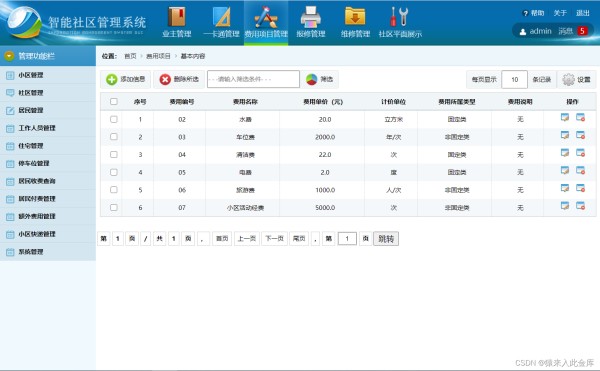Open 报修管理 printer icon
Image resolution: width=600 pixels, height=371 pixels.
click(x=311, y=17)
